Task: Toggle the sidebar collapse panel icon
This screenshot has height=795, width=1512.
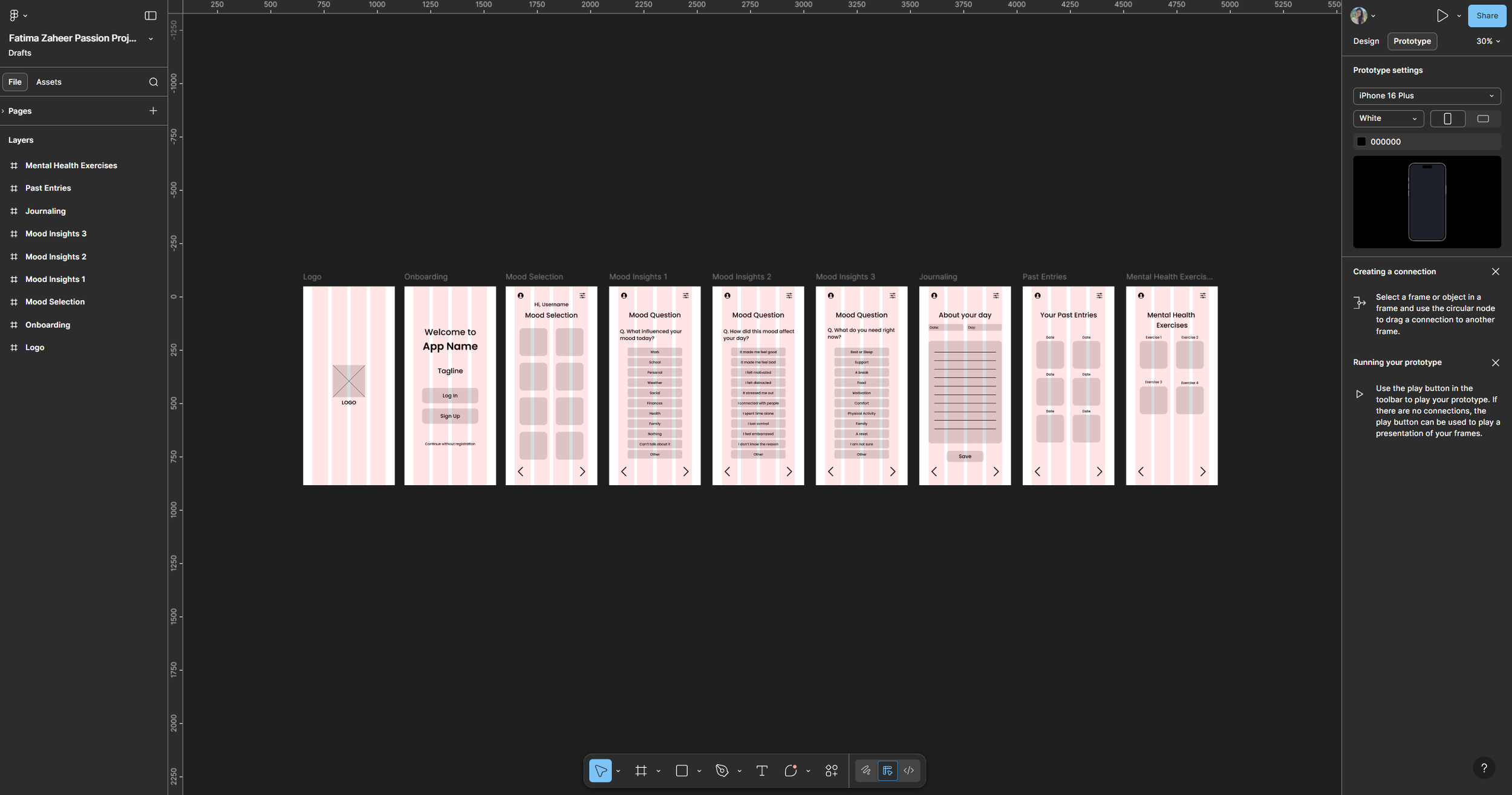Action: (x=151, y=16)
